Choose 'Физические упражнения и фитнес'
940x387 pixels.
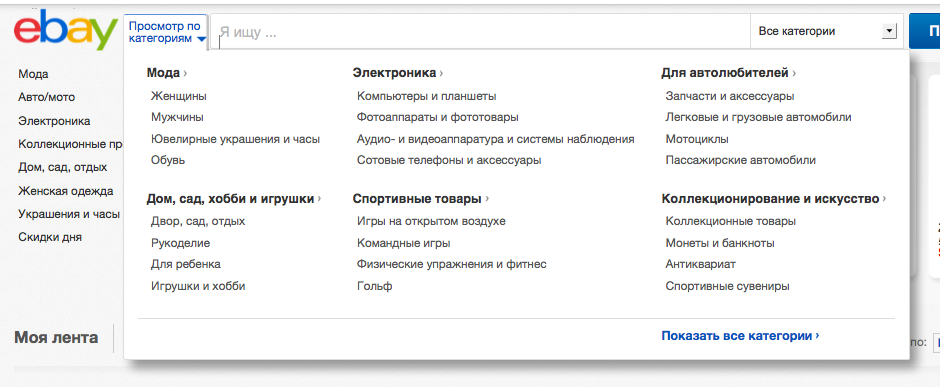click(451, 264)
